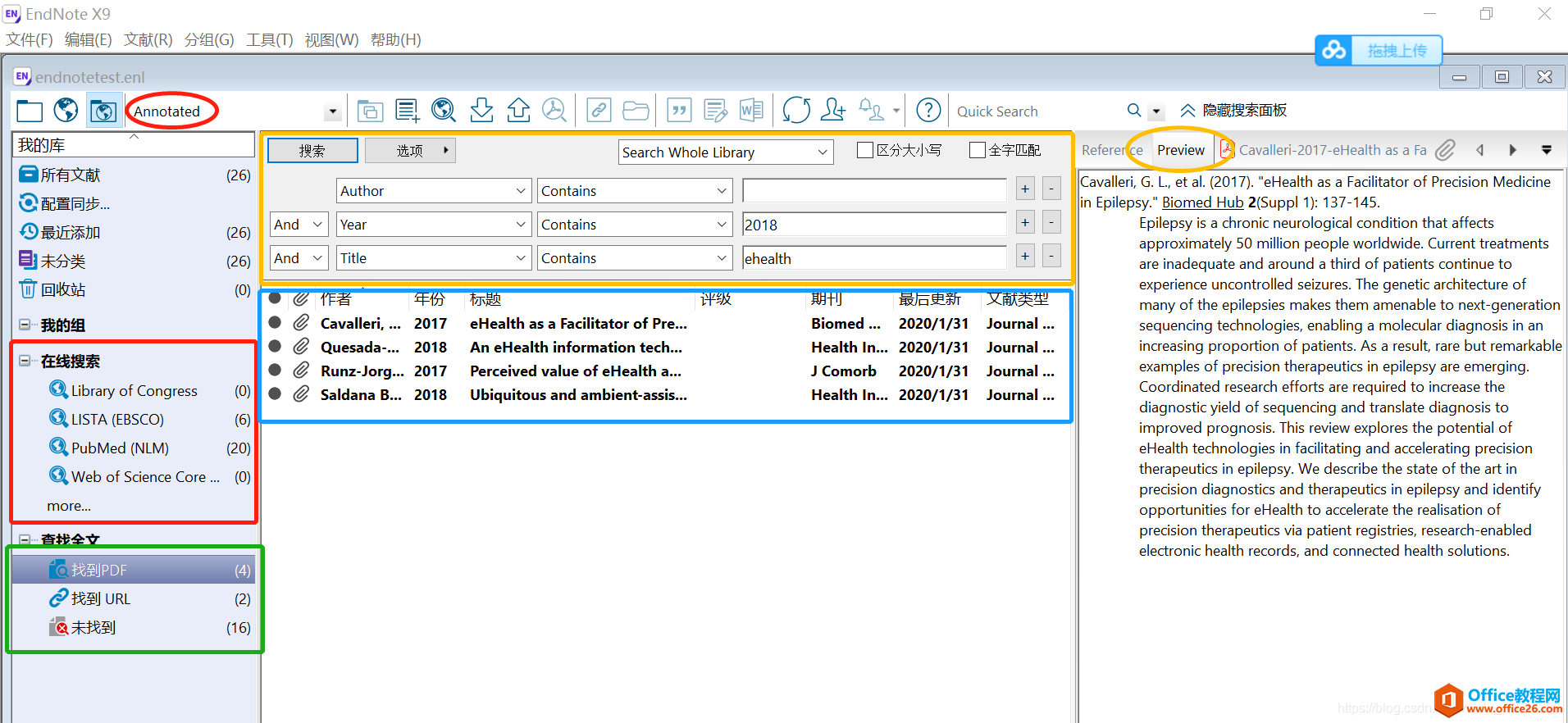Open Quick Search options dropdown arrow
1568x723 pixels.
coord(1156,111)
